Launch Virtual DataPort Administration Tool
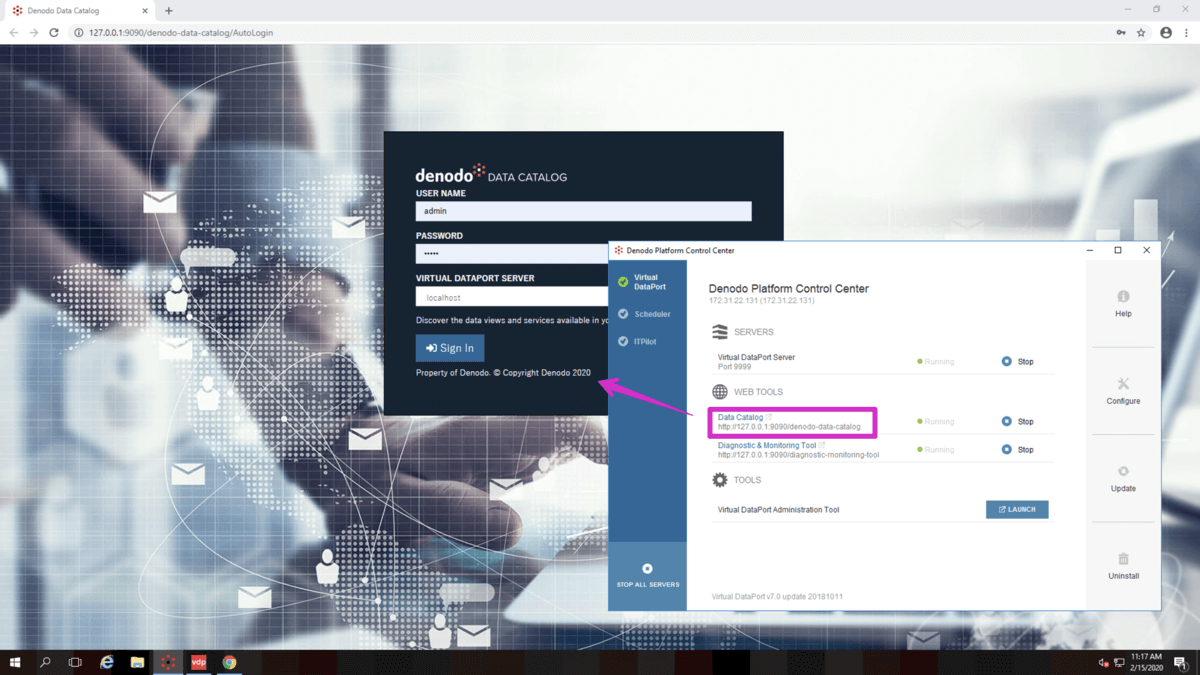Viewport: 1200px width, 675px height. [x=1017, y=510]
